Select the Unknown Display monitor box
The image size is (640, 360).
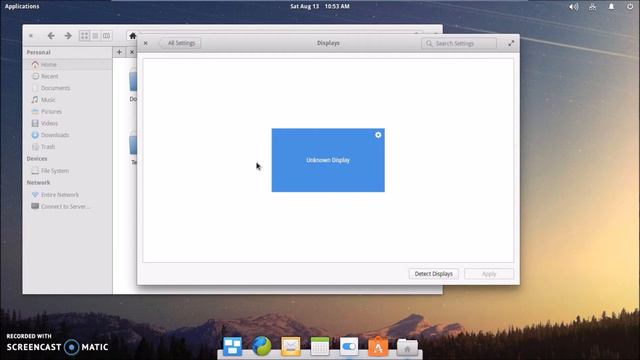coord(328,160)
